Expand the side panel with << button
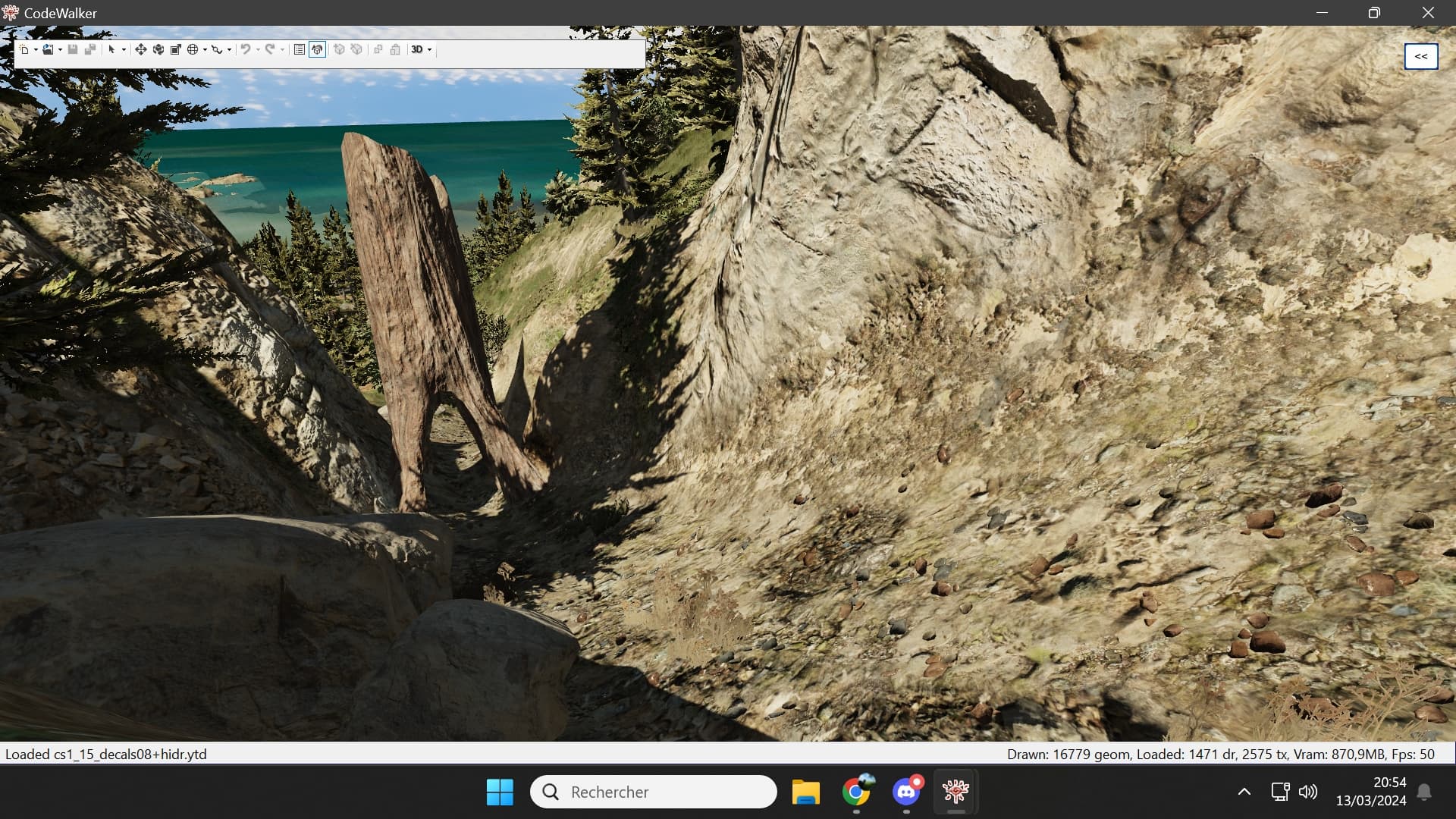The image size is (1456, 819). [1420, 56]
